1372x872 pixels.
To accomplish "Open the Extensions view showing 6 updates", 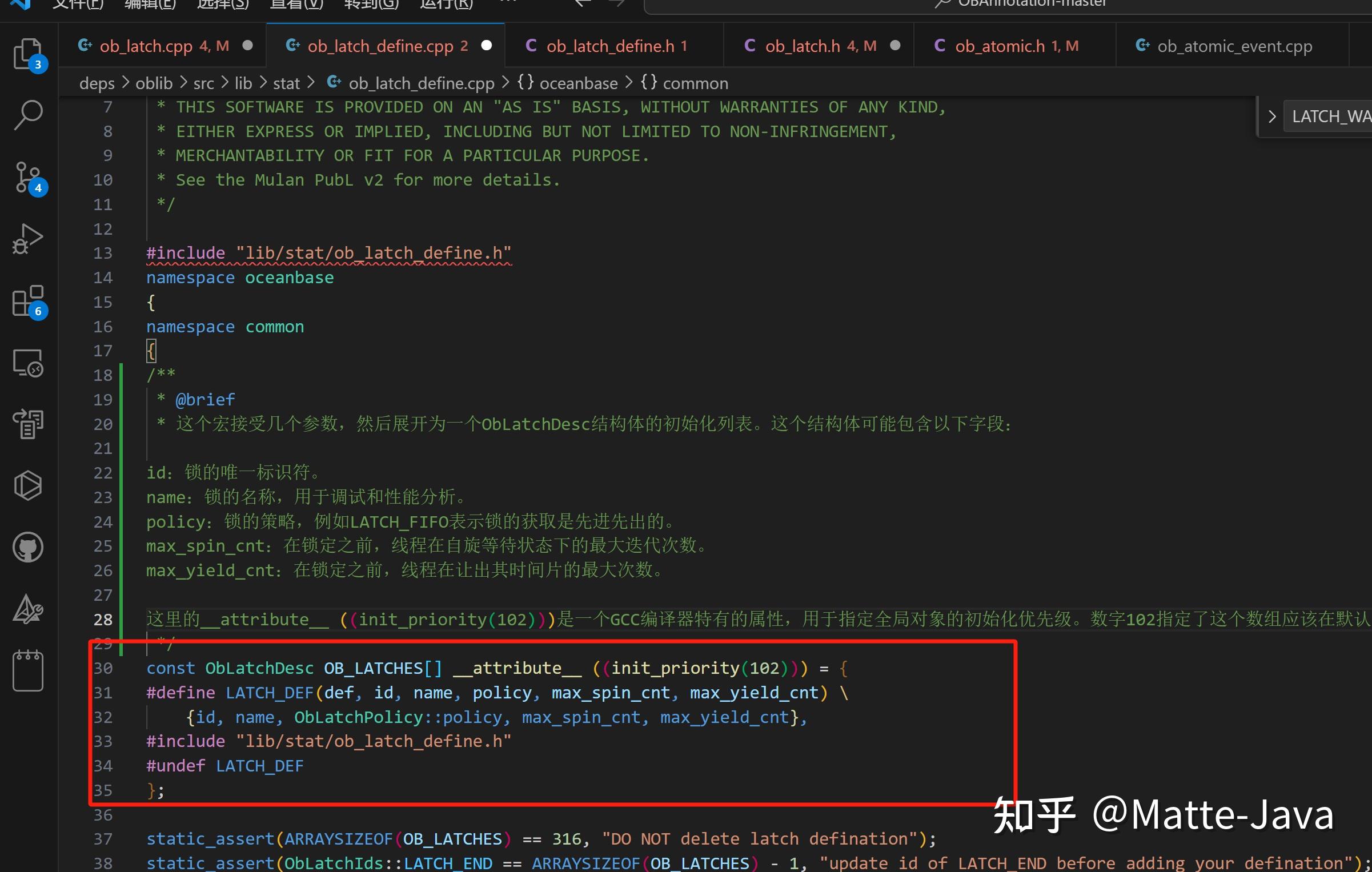I will 28,302.
